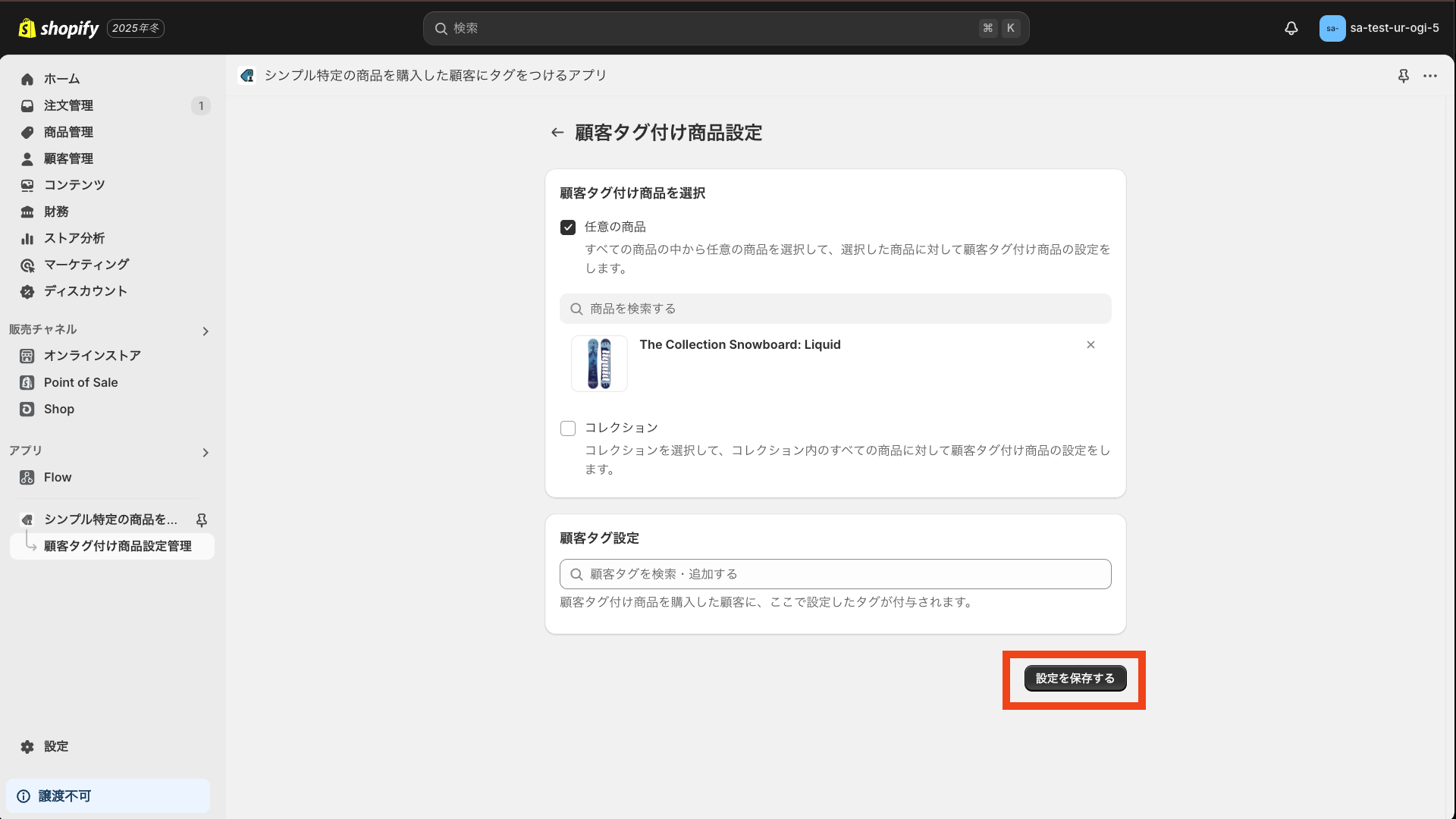The height and width of the screenshot is (819, 1456).
Task: Go back using the left arrow
Action: [557, 132]
